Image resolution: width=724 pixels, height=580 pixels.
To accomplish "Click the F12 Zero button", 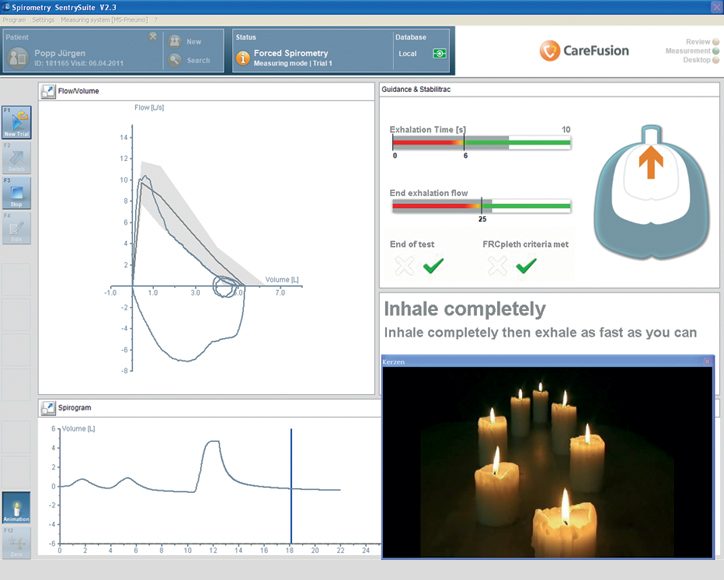I will [x=16, y=543].
